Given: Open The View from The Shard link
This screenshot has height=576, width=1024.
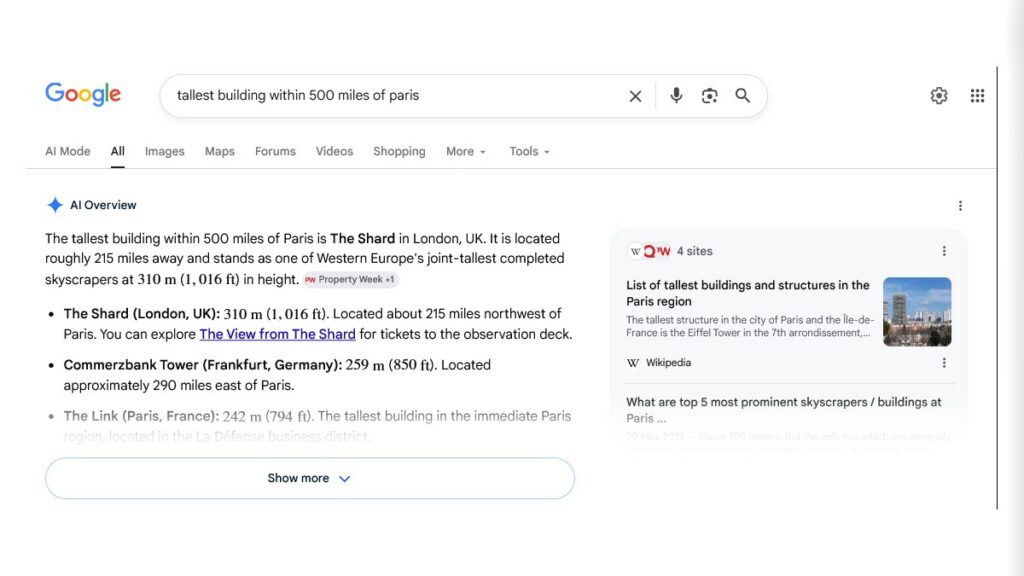Looking at the screenshot, I should tap(278, 334).
